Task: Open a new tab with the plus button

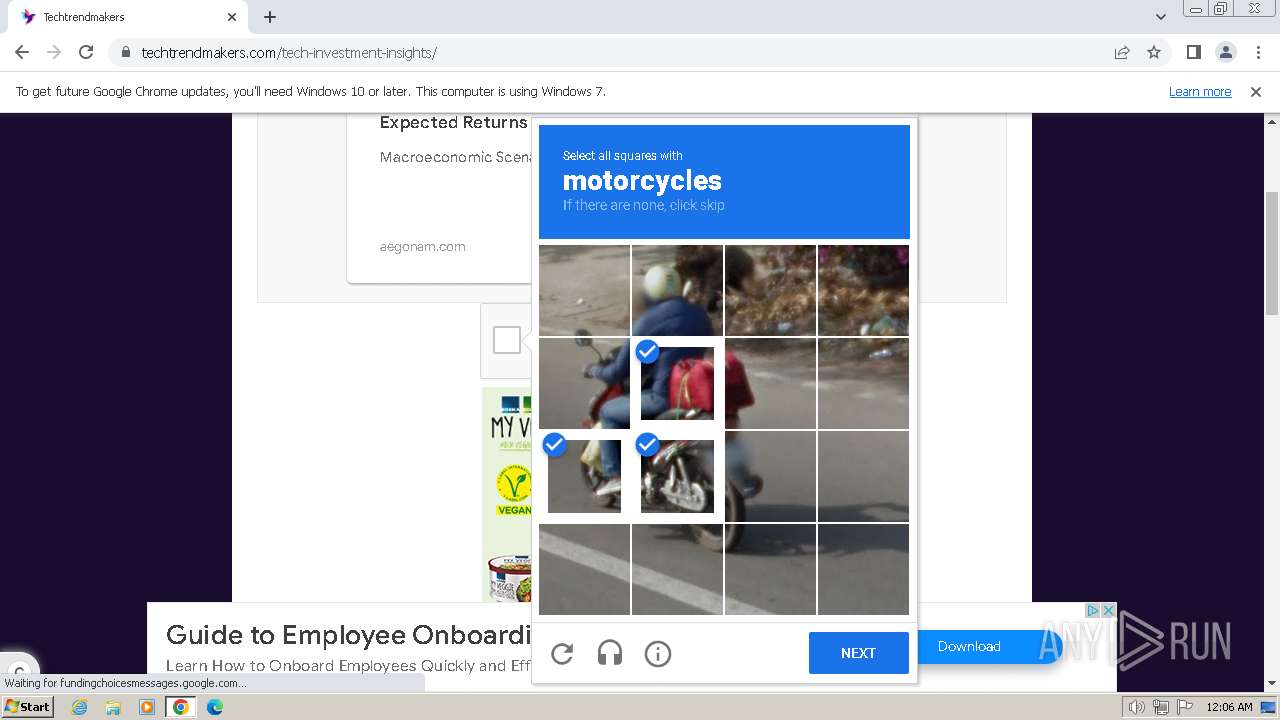Action: coord(270,17)
